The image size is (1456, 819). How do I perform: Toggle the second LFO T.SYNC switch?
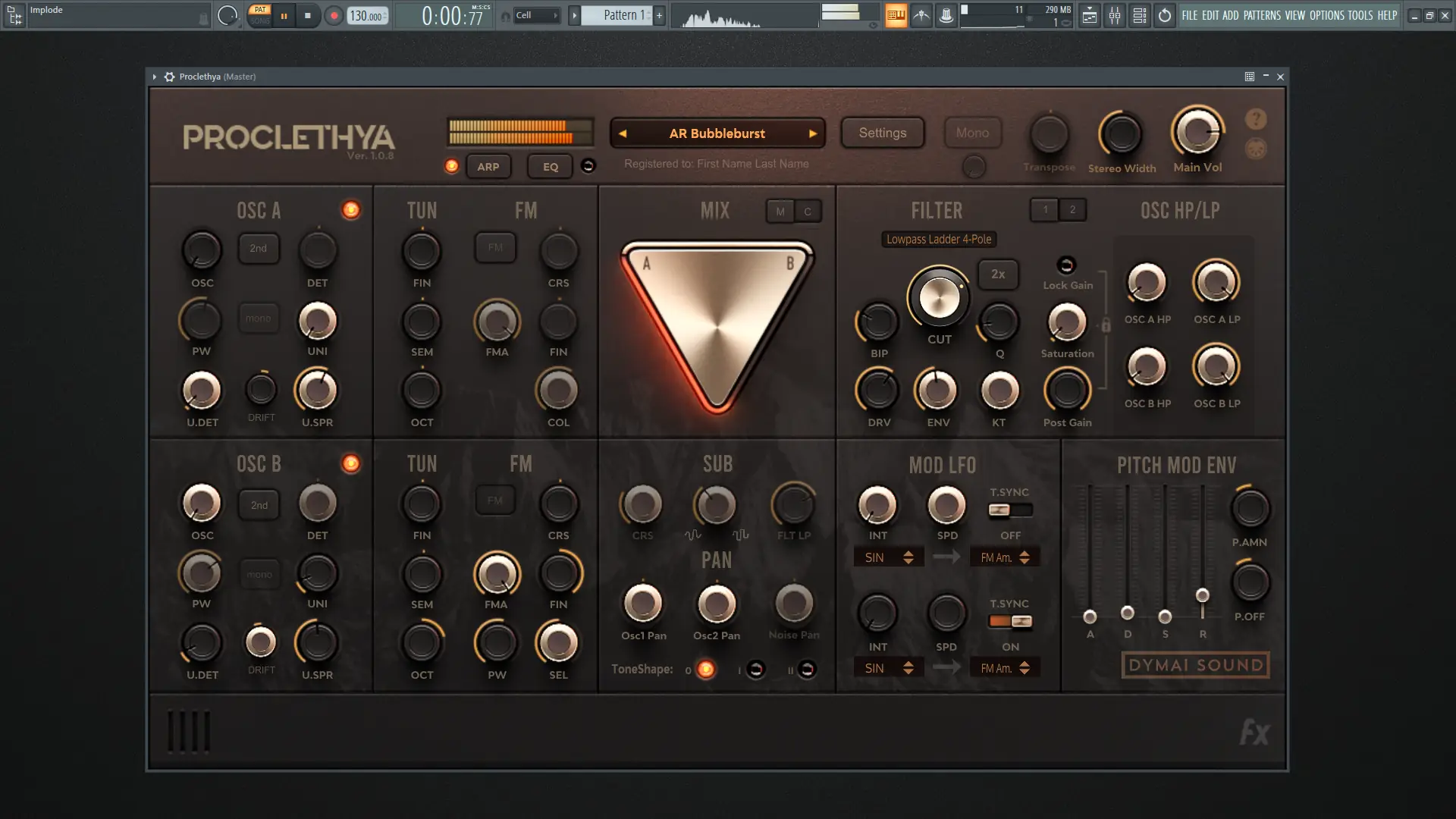point(1010,621)
